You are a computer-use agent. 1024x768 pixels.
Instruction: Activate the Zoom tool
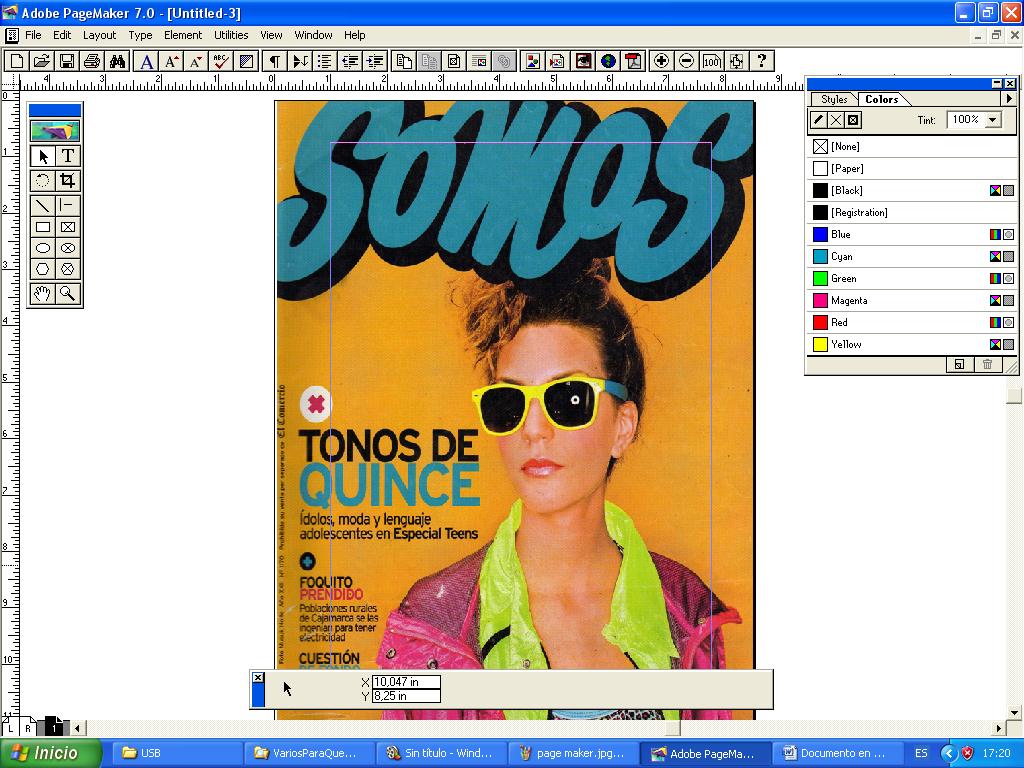click(x=67, y=293)
